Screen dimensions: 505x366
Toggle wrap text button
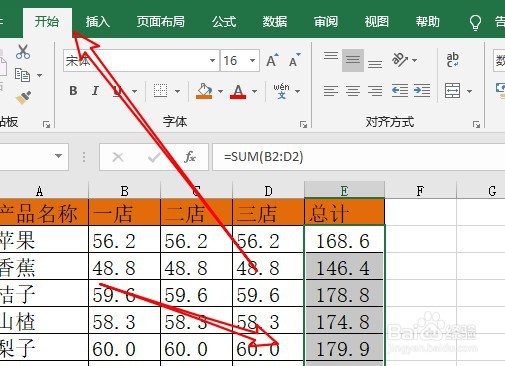[453, 60]
